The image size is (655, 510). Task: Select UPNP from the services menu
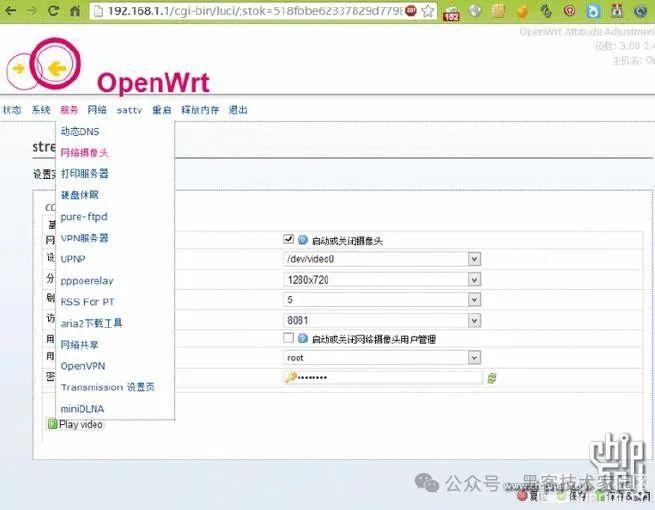coord(73,259)
